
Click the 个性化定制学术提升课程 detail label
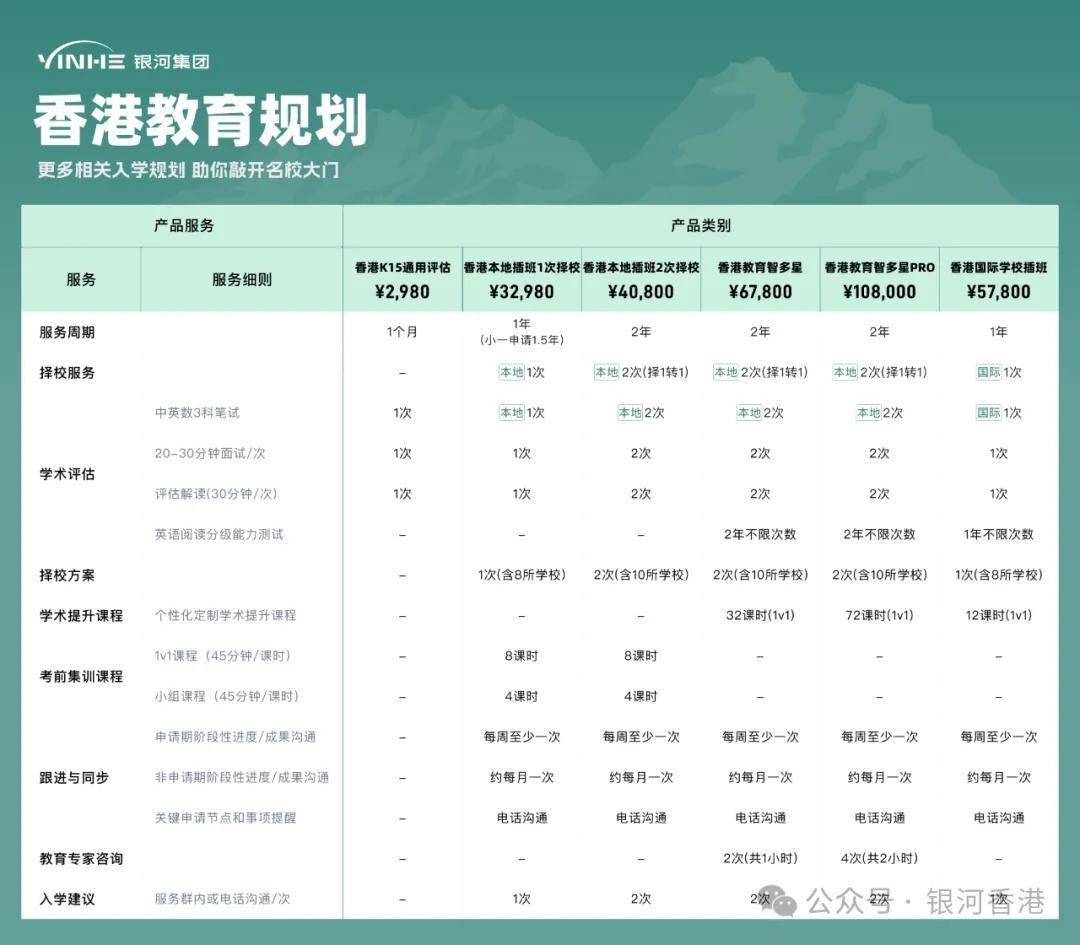225,615
